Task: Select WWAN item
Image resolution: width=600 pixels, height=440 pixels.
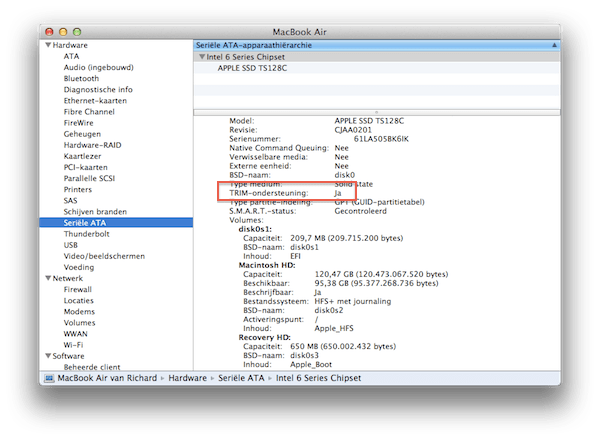Action: click(x=75, y=334)
